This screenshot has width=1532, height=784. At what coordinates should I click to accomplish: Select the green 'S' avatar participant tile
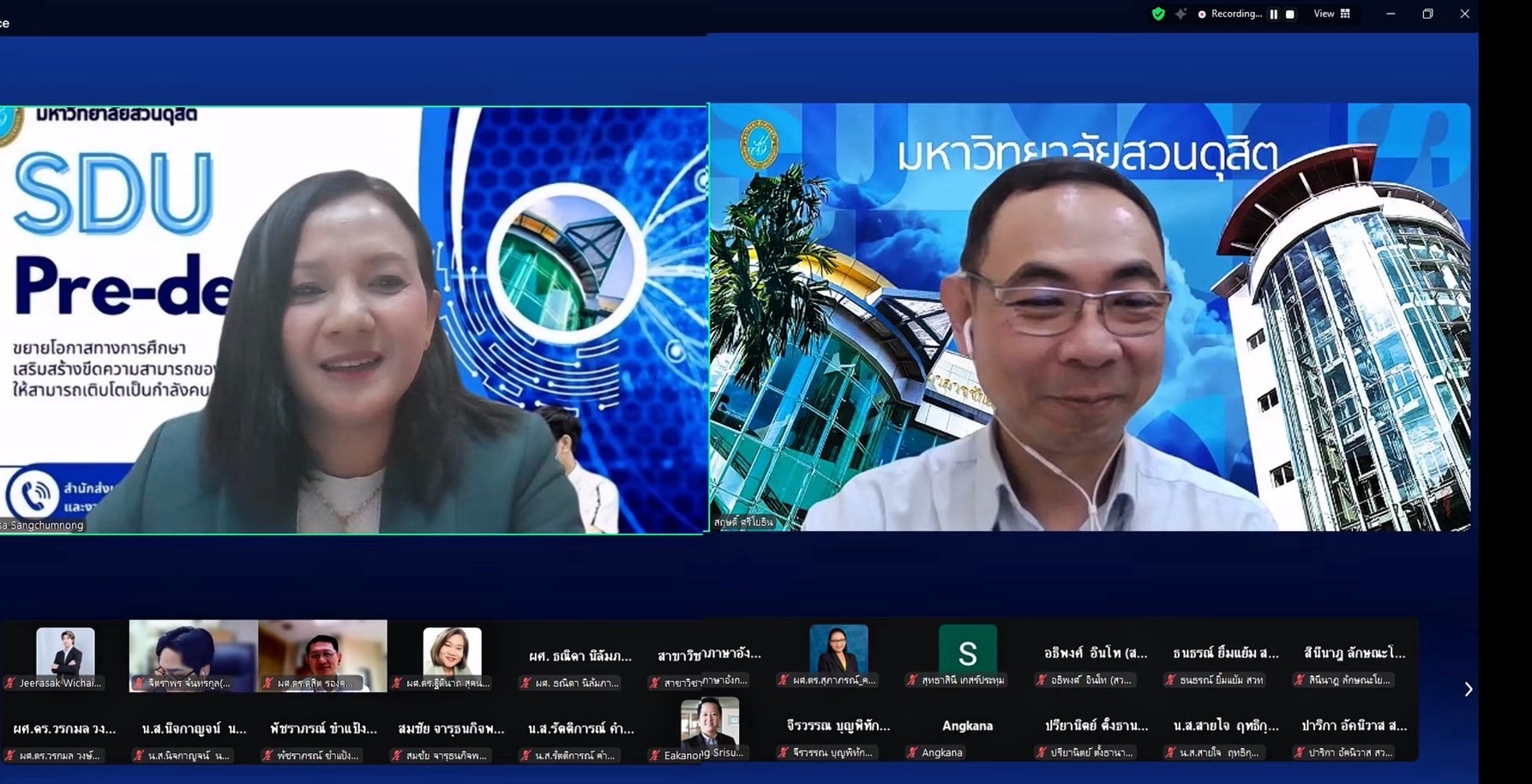[967, 653]
